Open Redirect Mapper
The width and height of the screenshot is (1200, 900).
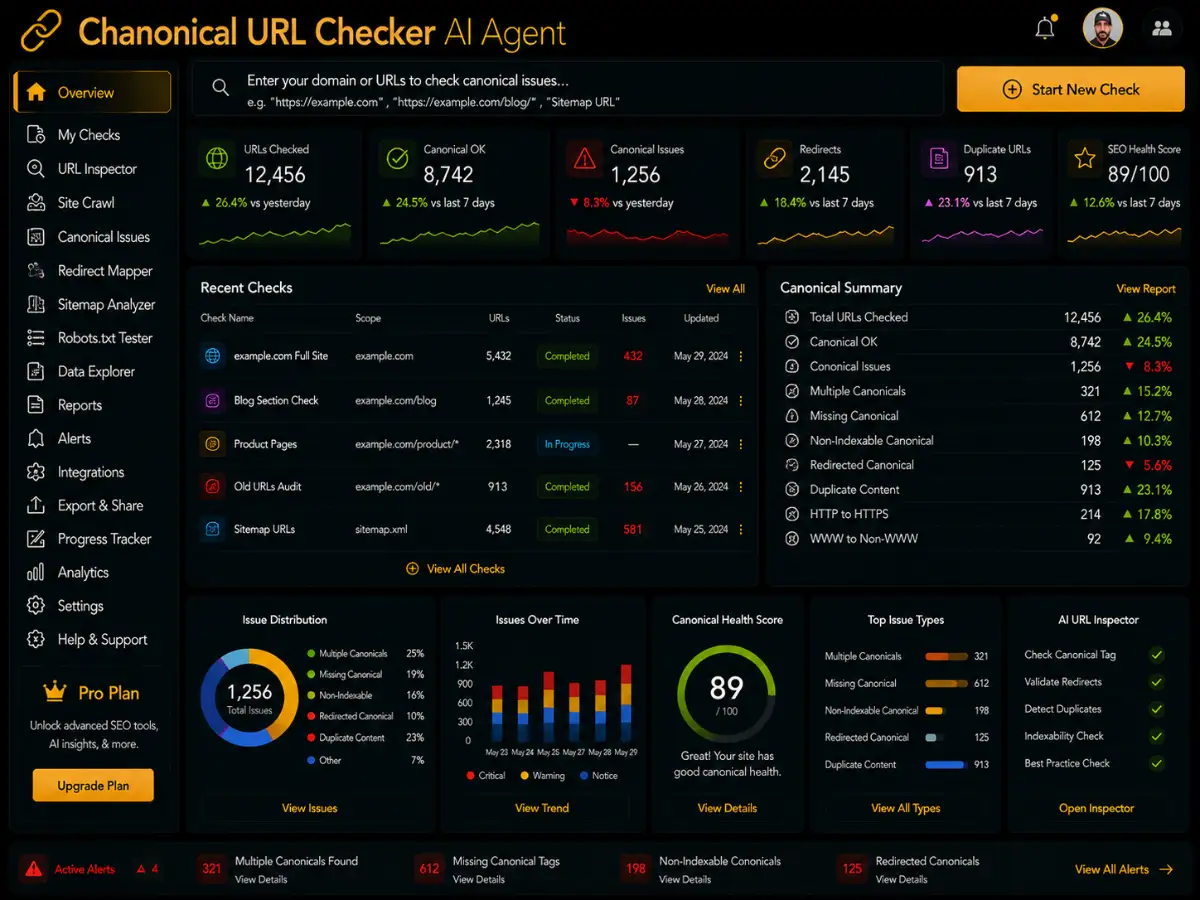[105, 271]
